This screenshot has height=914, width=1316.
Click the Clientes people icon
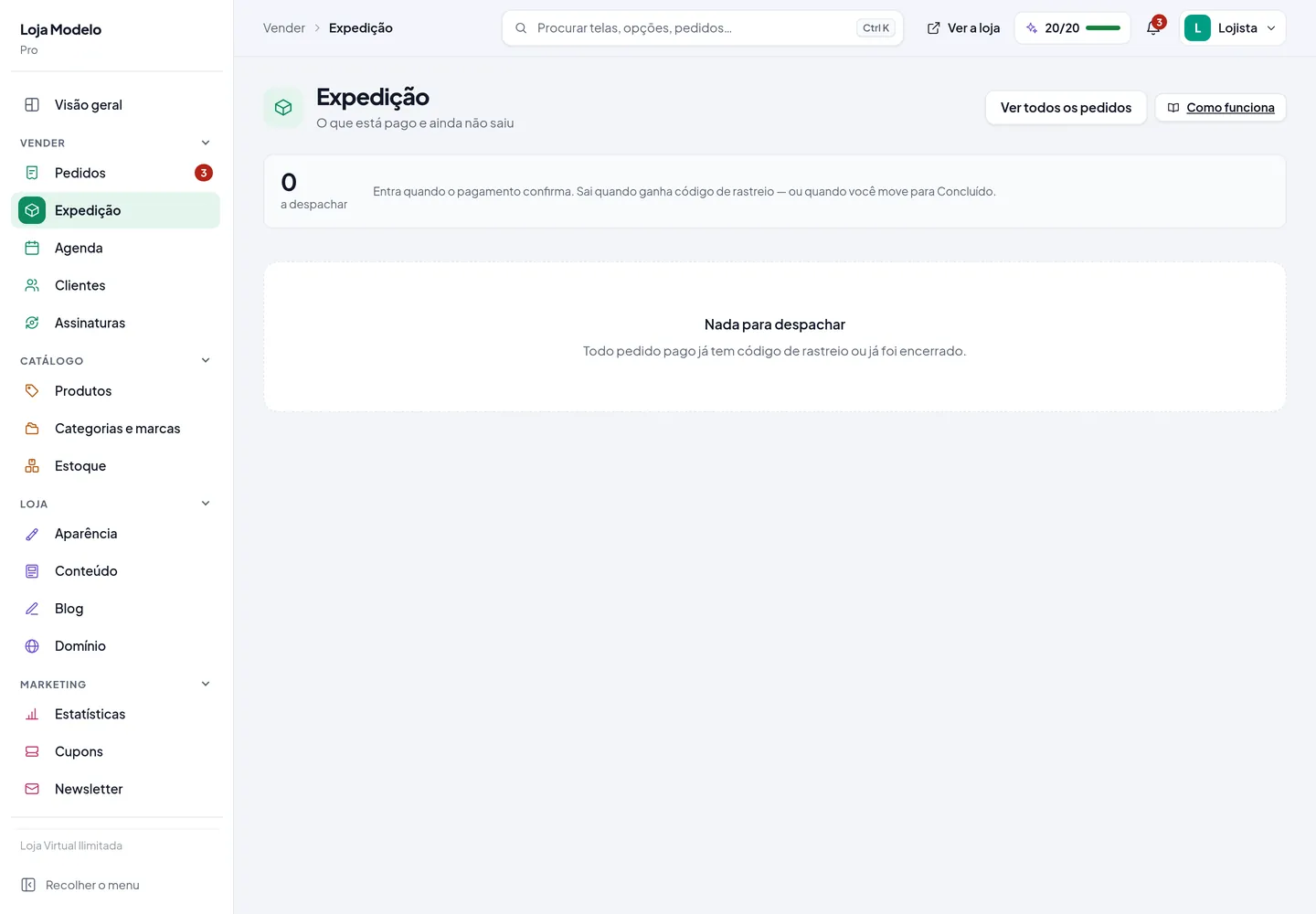click(32, 285)
